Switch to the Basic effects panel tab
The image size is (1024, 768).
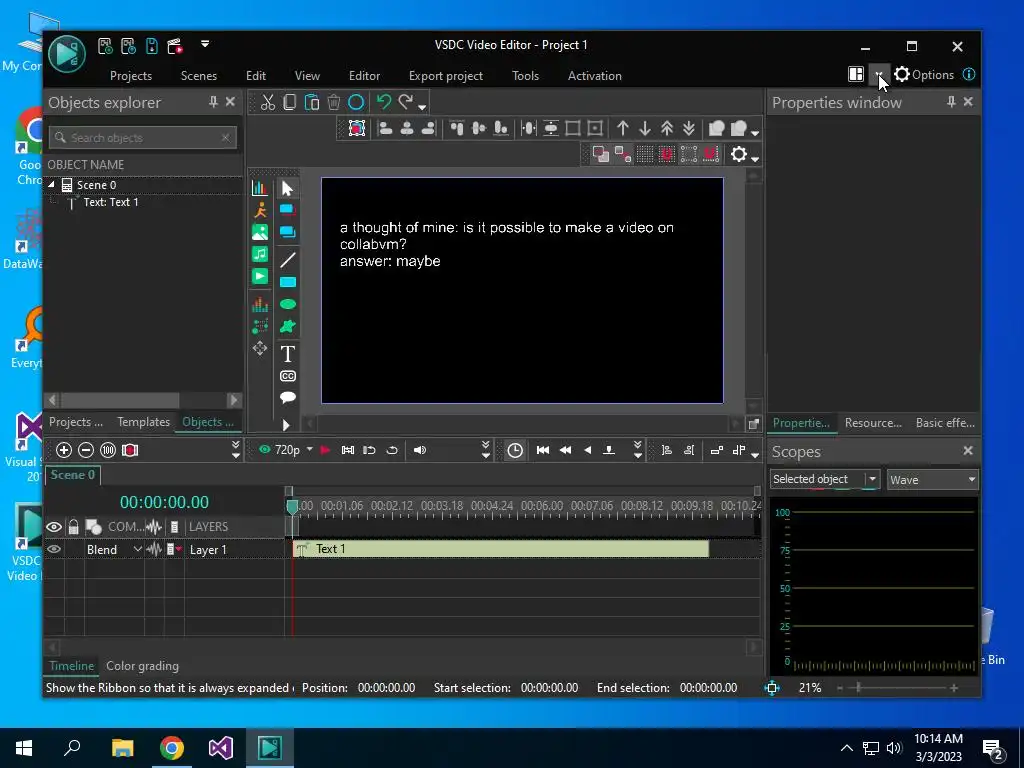pyautogui.click(x=945, y=423)
